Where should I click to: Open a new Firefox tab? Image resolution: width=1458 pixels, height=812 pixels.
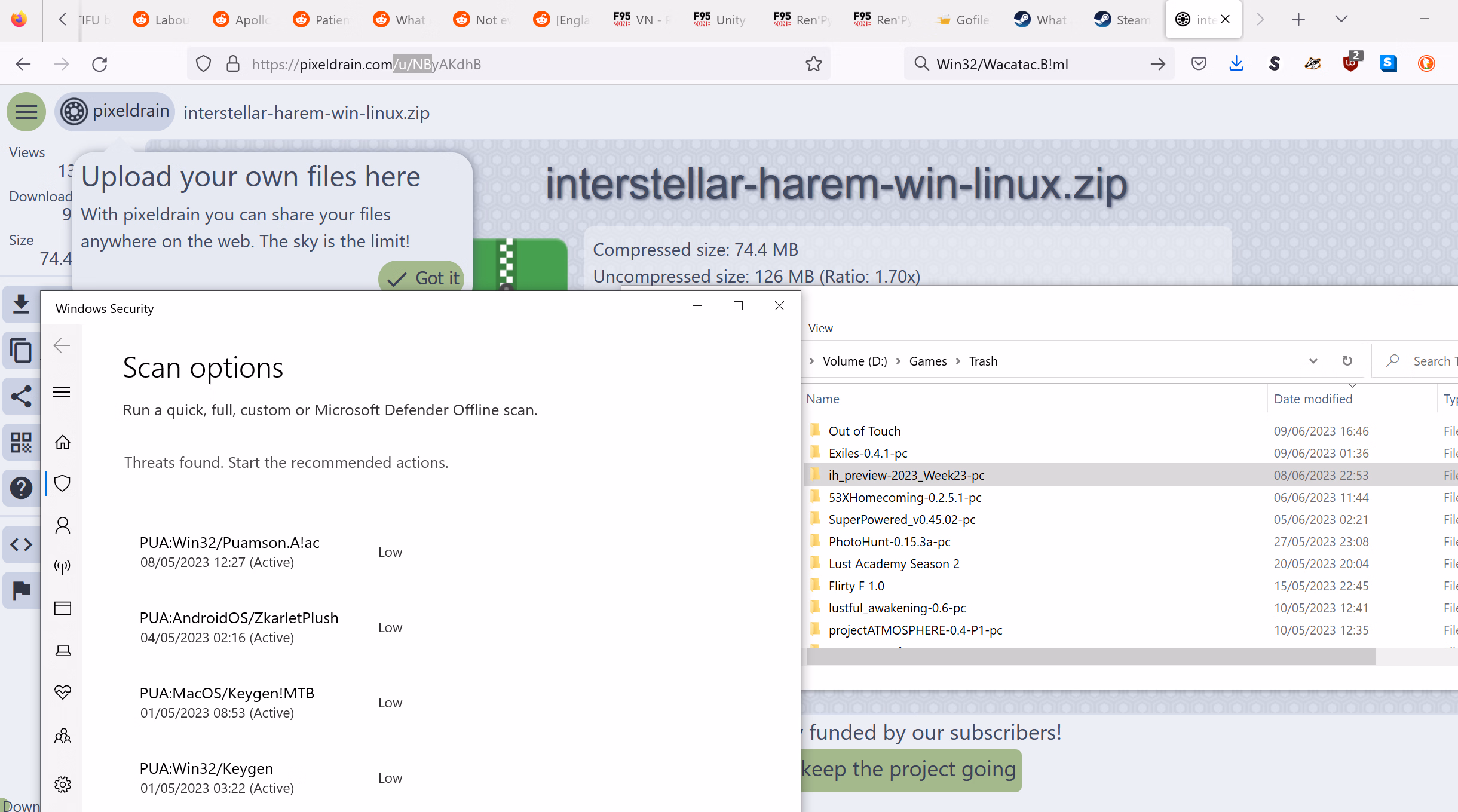pyautogui.click(x=1298, y=20)
